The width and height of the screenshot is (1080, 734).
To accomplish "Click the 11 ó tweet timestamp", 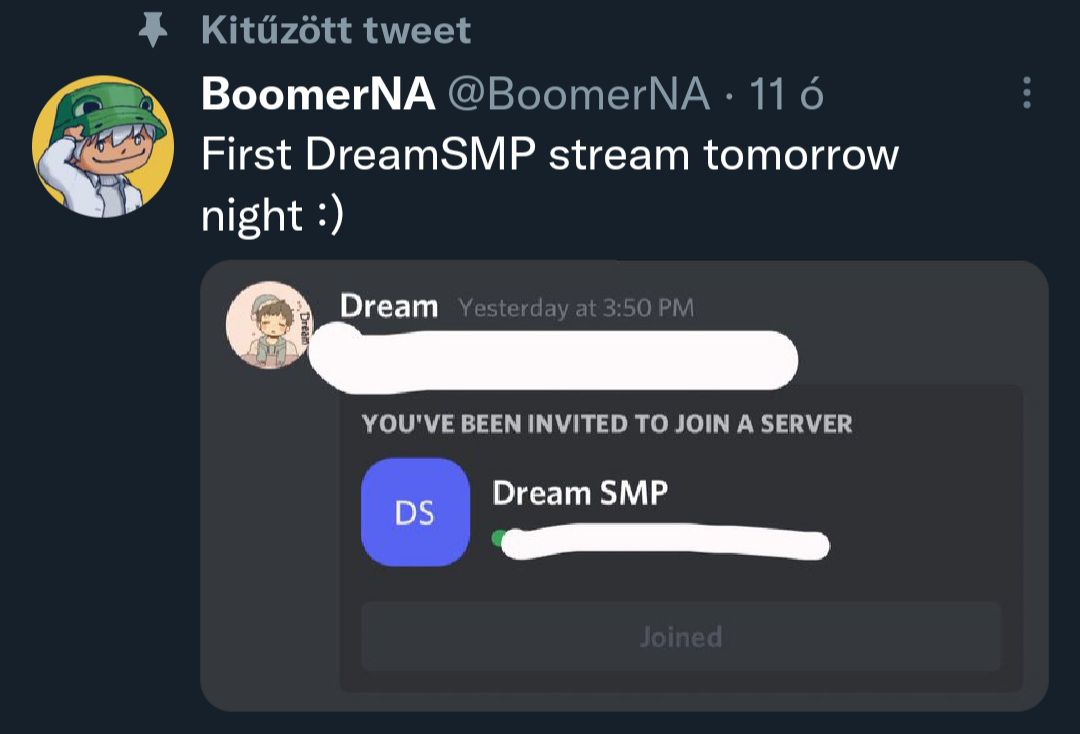I will (787, 94).
